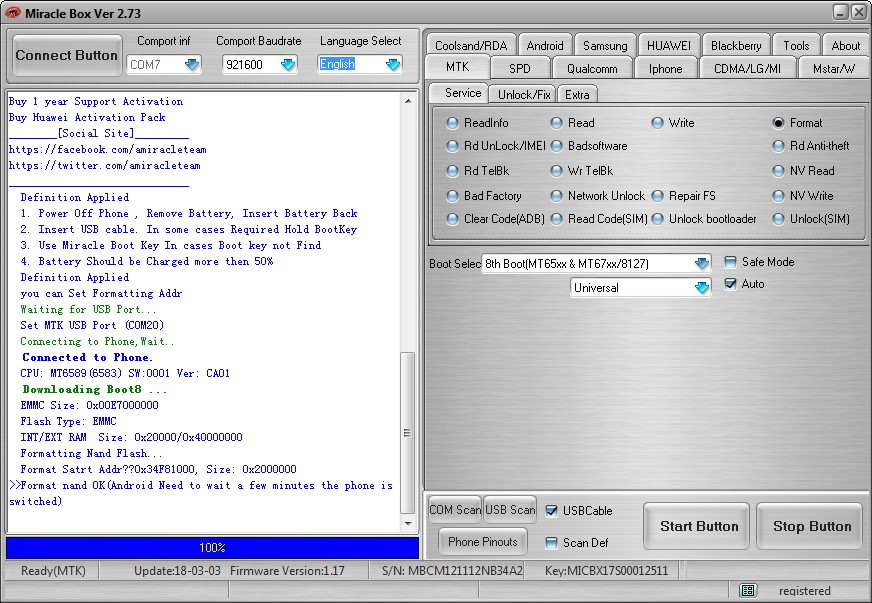Expand the Universal dropdown
Image resolution: width=872 pixels, height=603 pixels.
[x=702, y=288]
